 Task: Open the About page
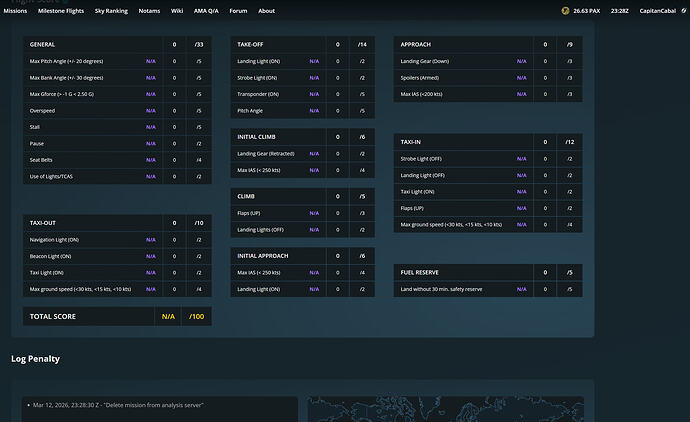266,11
